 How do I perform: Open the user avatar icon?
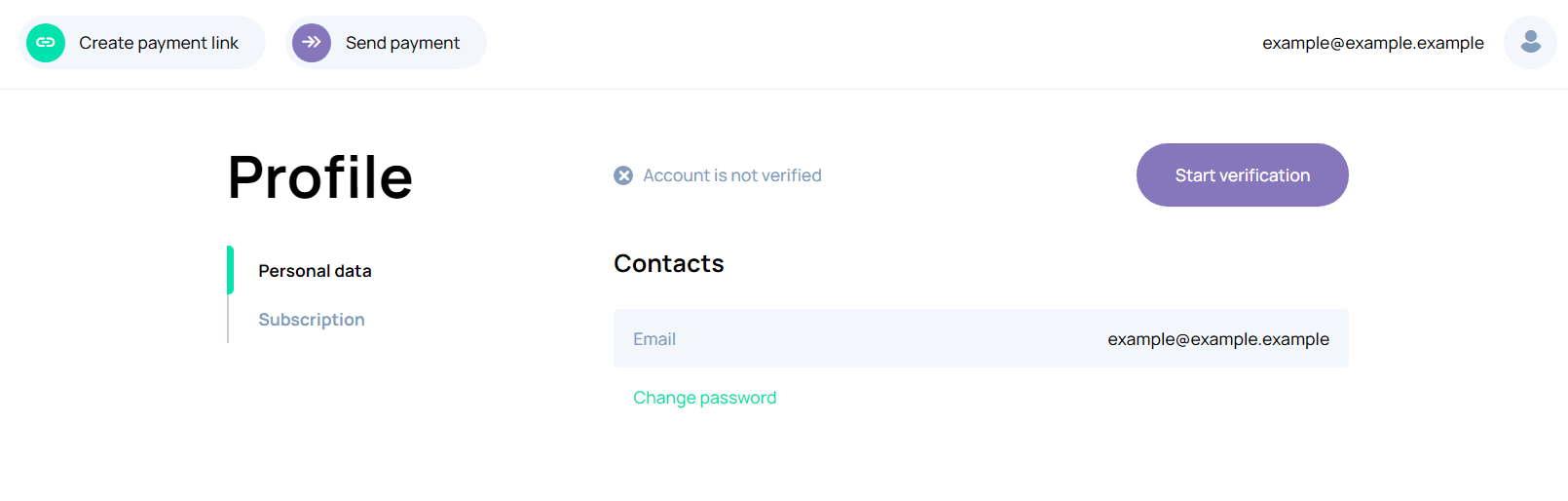1530,42
